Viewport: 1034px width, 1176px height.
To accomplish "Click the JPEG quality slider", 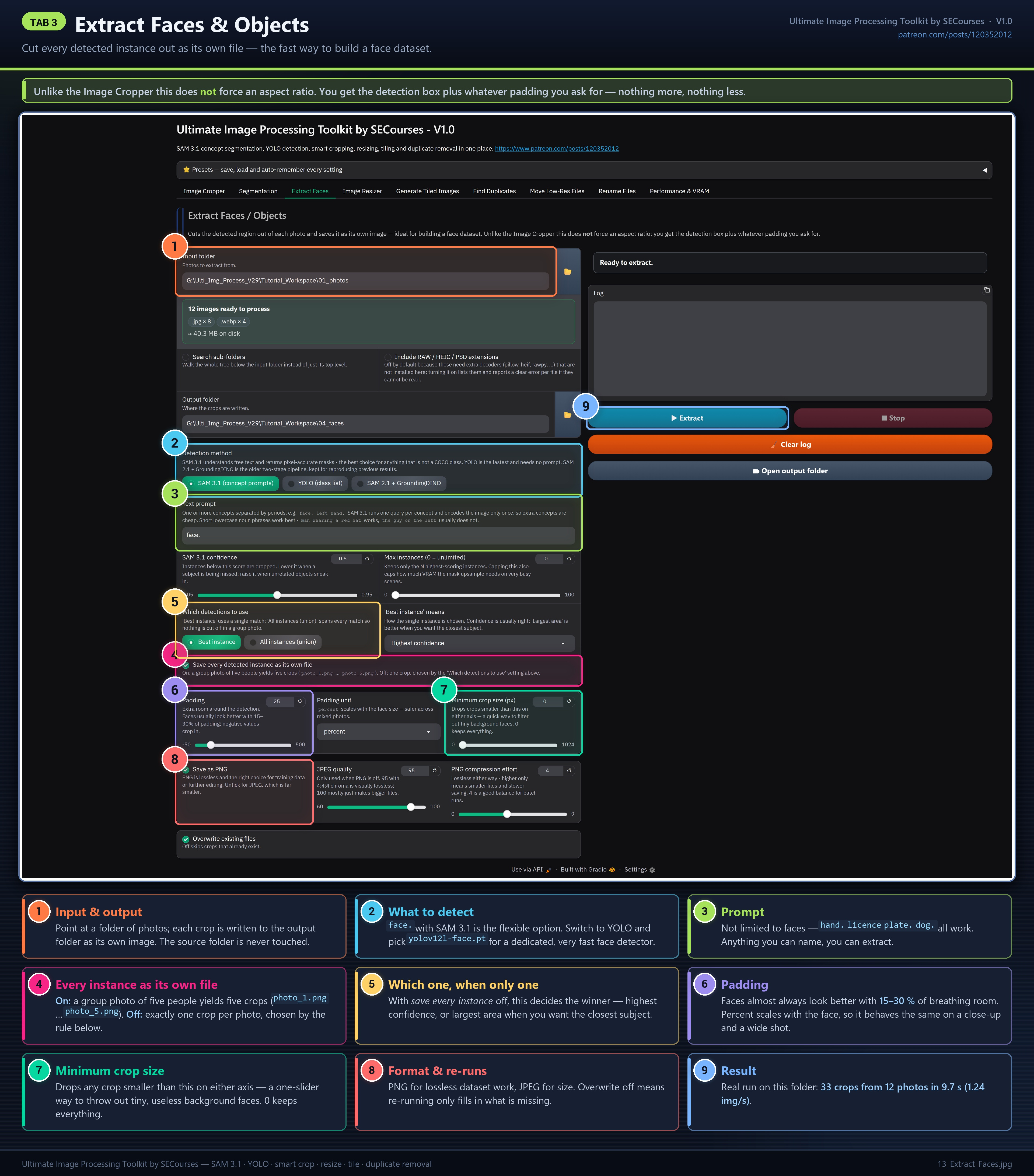I will [376, 807].
